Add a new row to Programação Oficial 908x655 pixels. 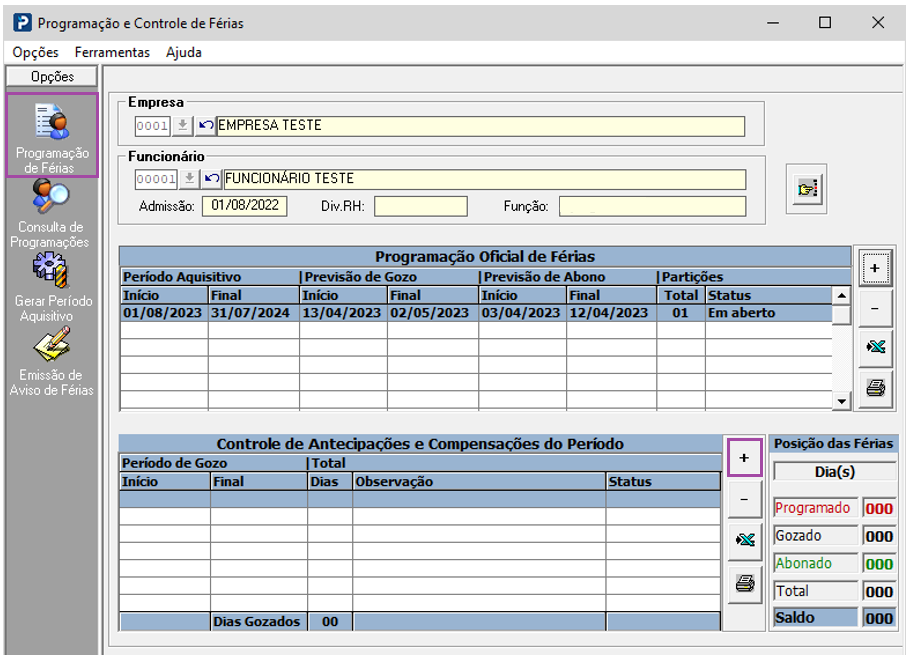tap(875, 268)
